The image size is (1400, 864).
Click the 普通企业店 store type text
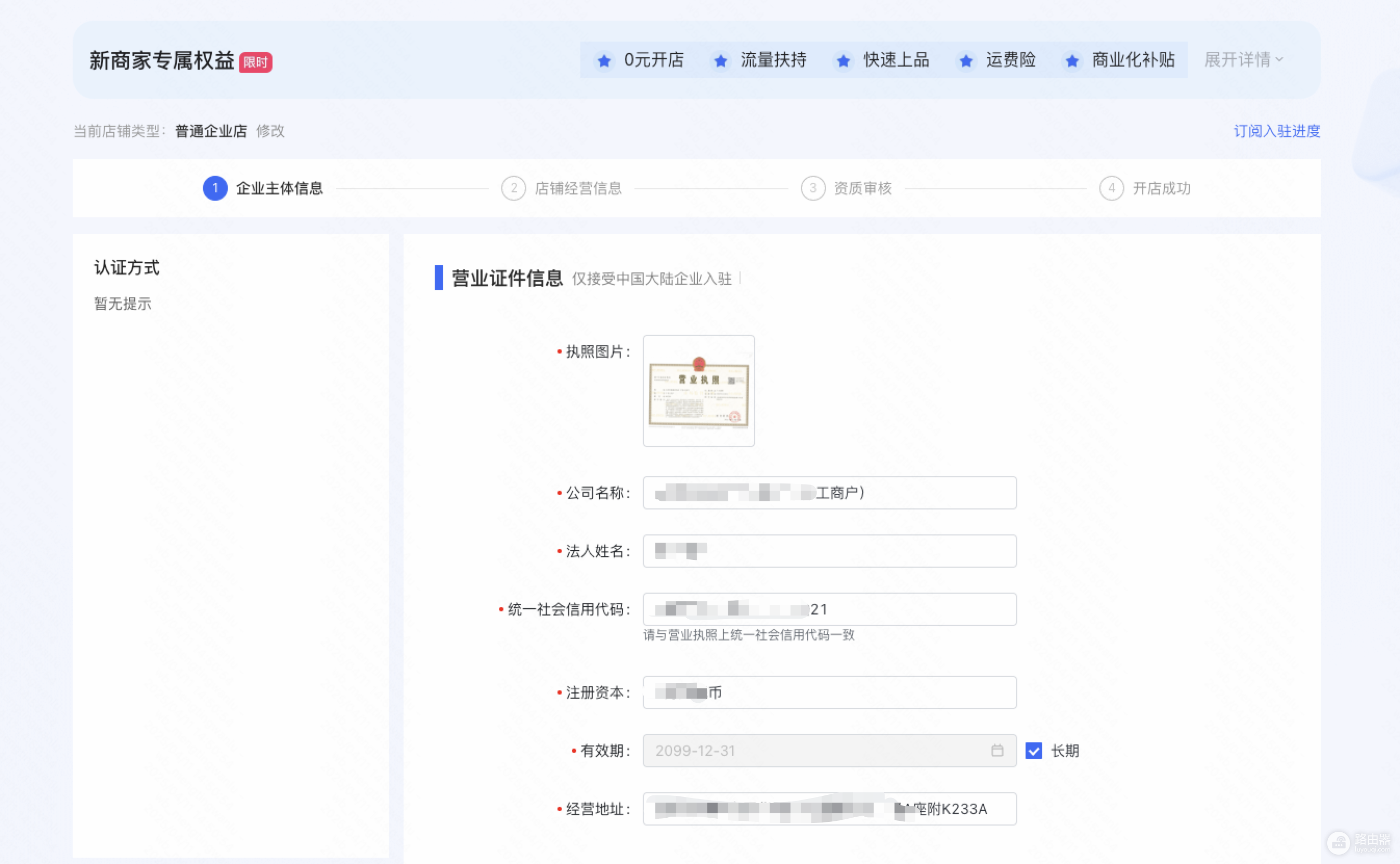pyautogui.click(x=211, y=131)
